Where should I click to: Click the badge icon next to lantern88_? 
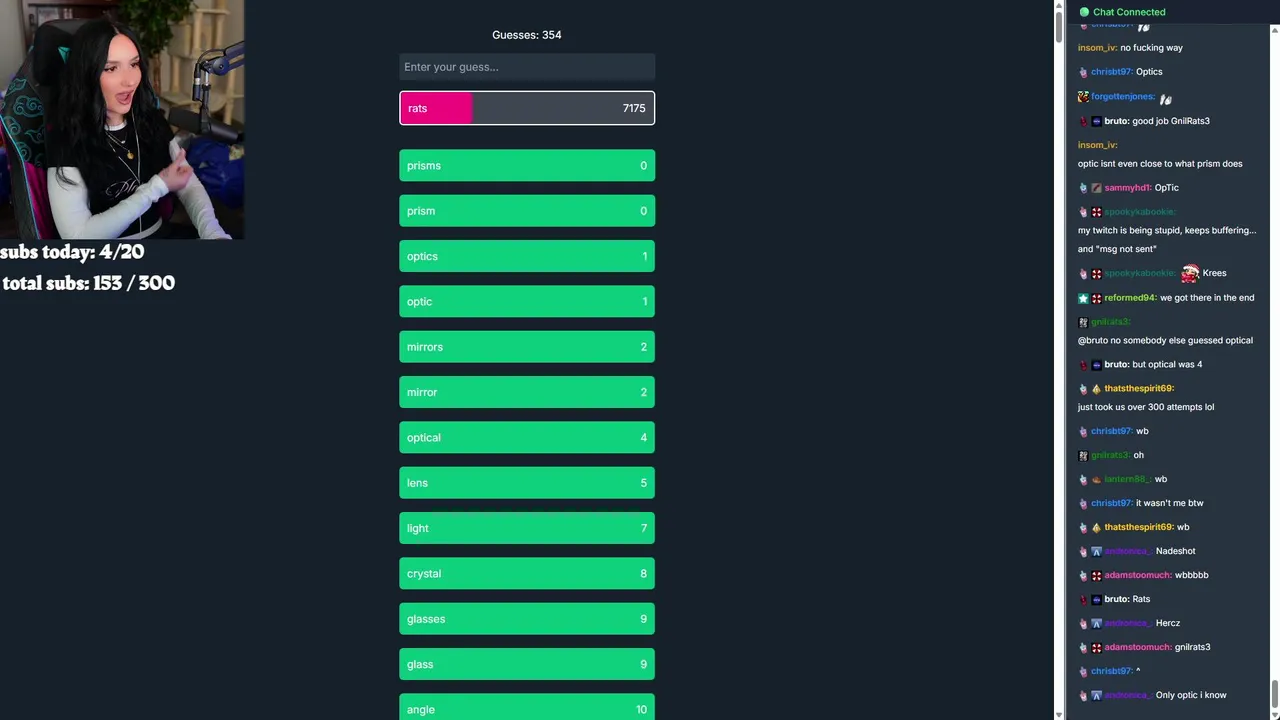[1096, 479]
